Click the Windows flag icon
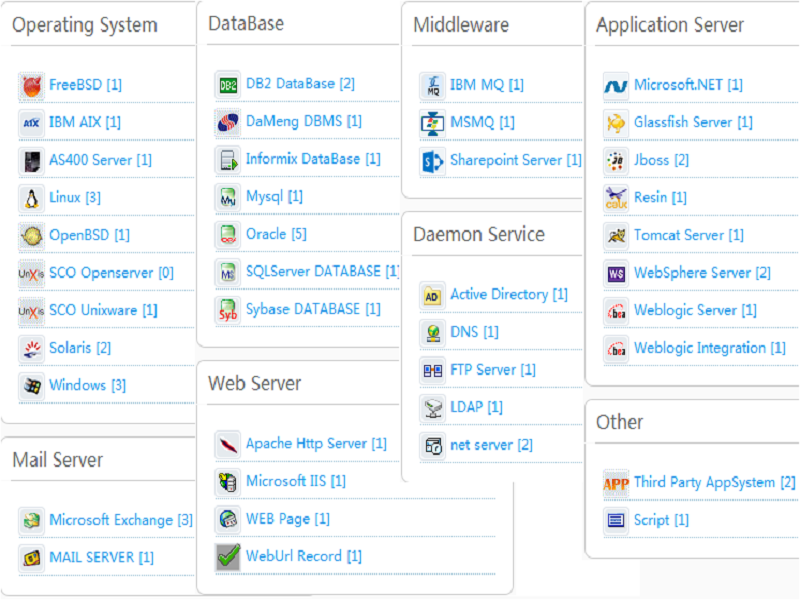Image resolution: width=800 pixels, height=600 pixels. point(32,386)
